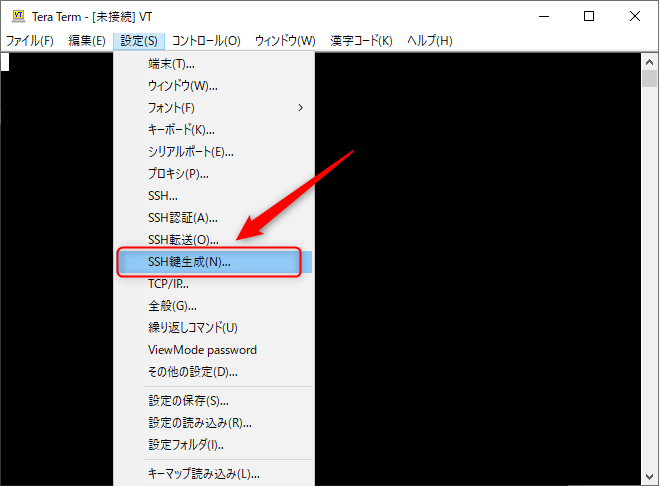This screenshot has width=659, height=486.
Task: Select キーマップ読み込み(L)... item
Action: 203,473
